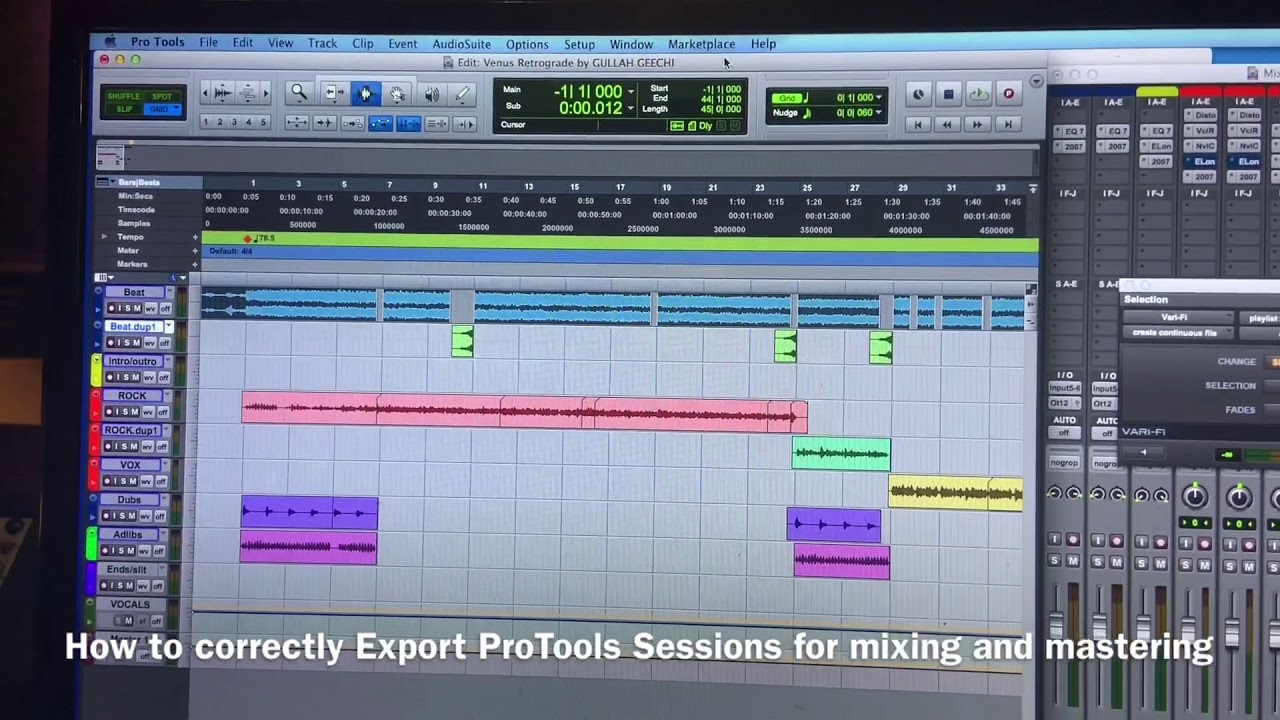Solo the ROCK track

tap(125, 412)
